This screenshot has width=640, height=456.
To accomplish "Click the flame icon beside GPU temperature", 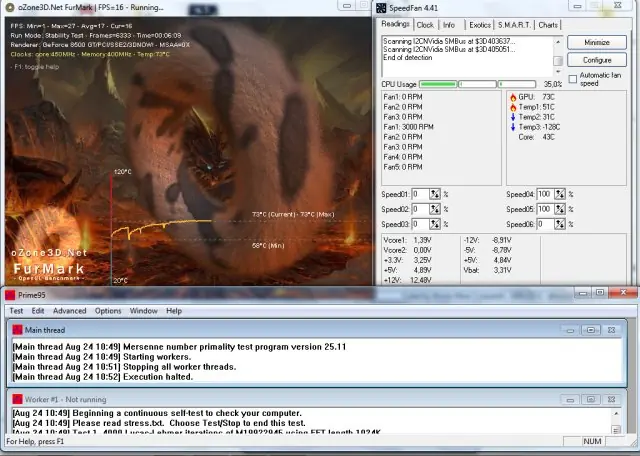I will (513, 97).
